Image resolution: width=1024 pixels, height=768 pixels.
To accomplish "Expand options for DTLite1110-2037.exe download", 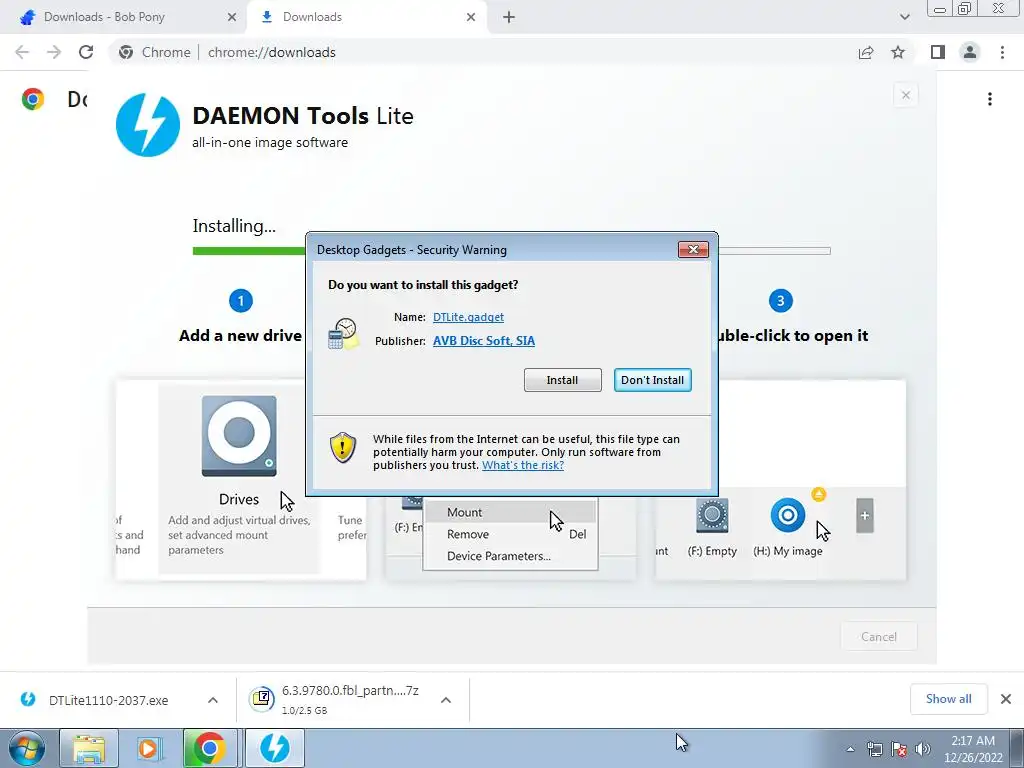I will pos(213,700).
